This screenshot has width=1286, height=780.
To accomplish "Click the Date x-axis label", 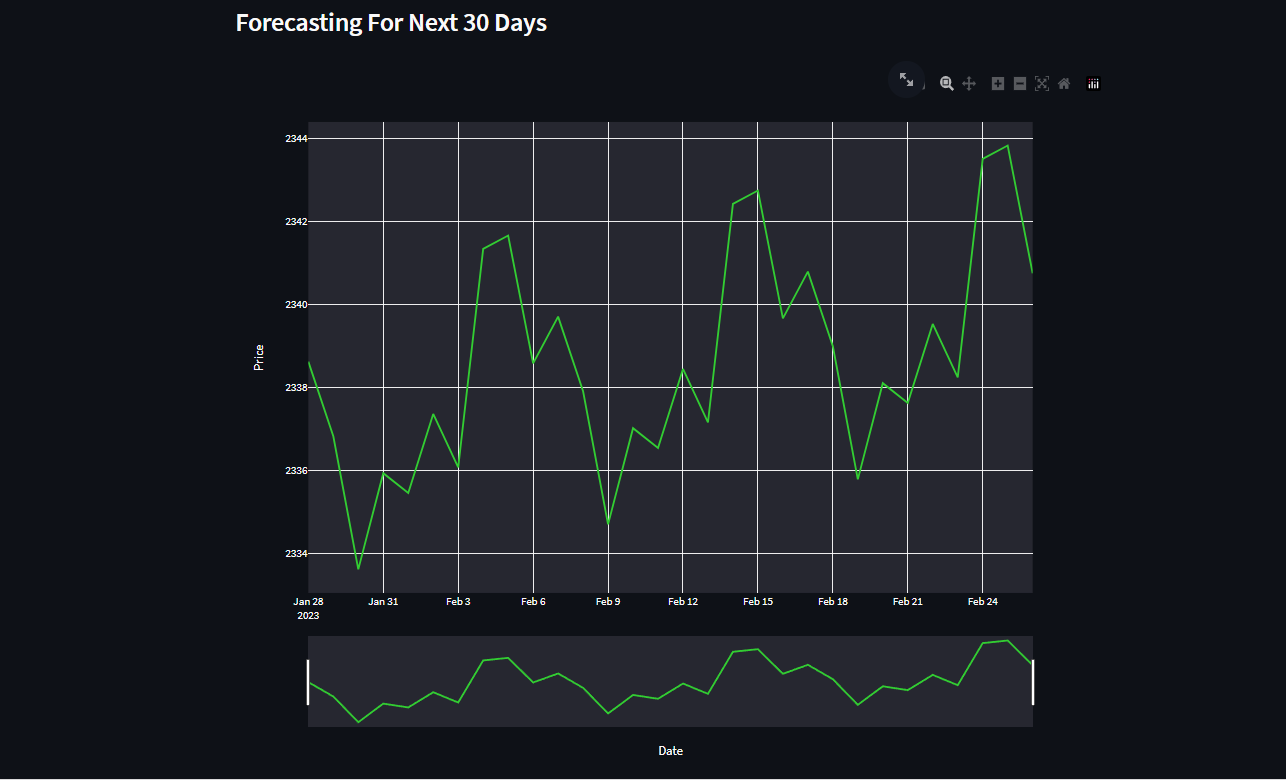I will click(670, 750).
